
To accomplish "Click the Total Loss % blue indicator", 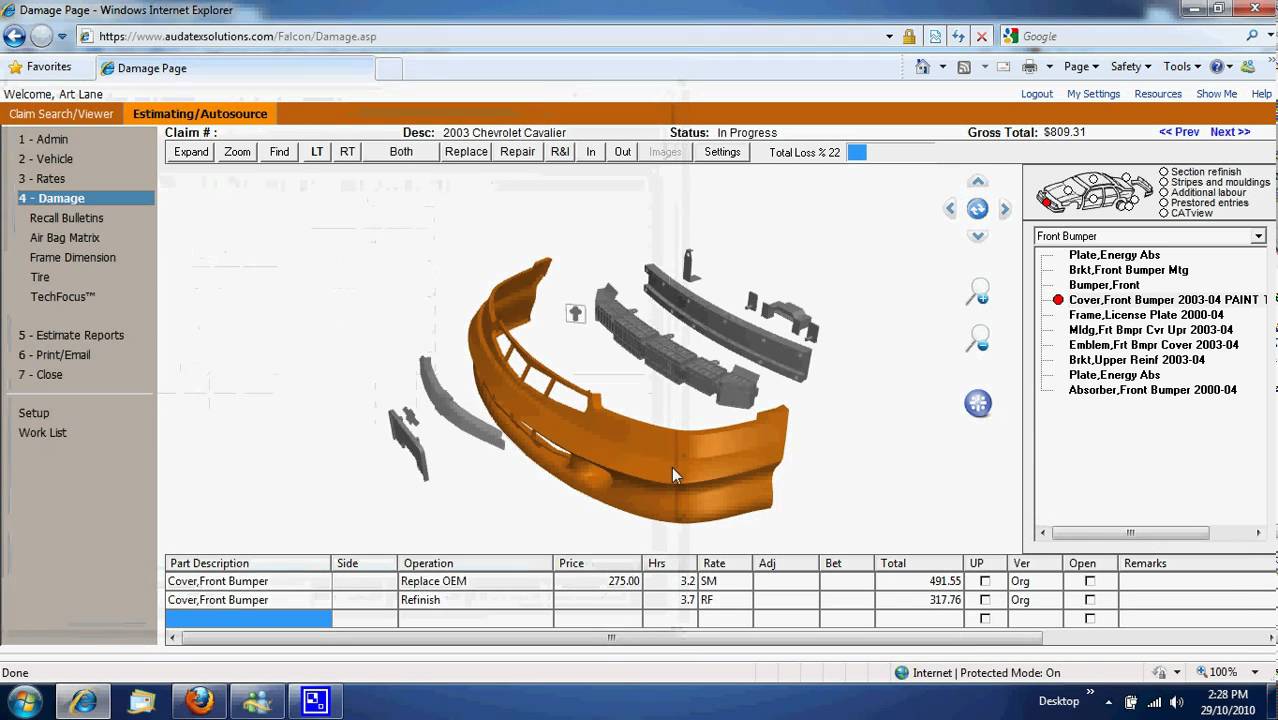I will click(x=857, y=152).
